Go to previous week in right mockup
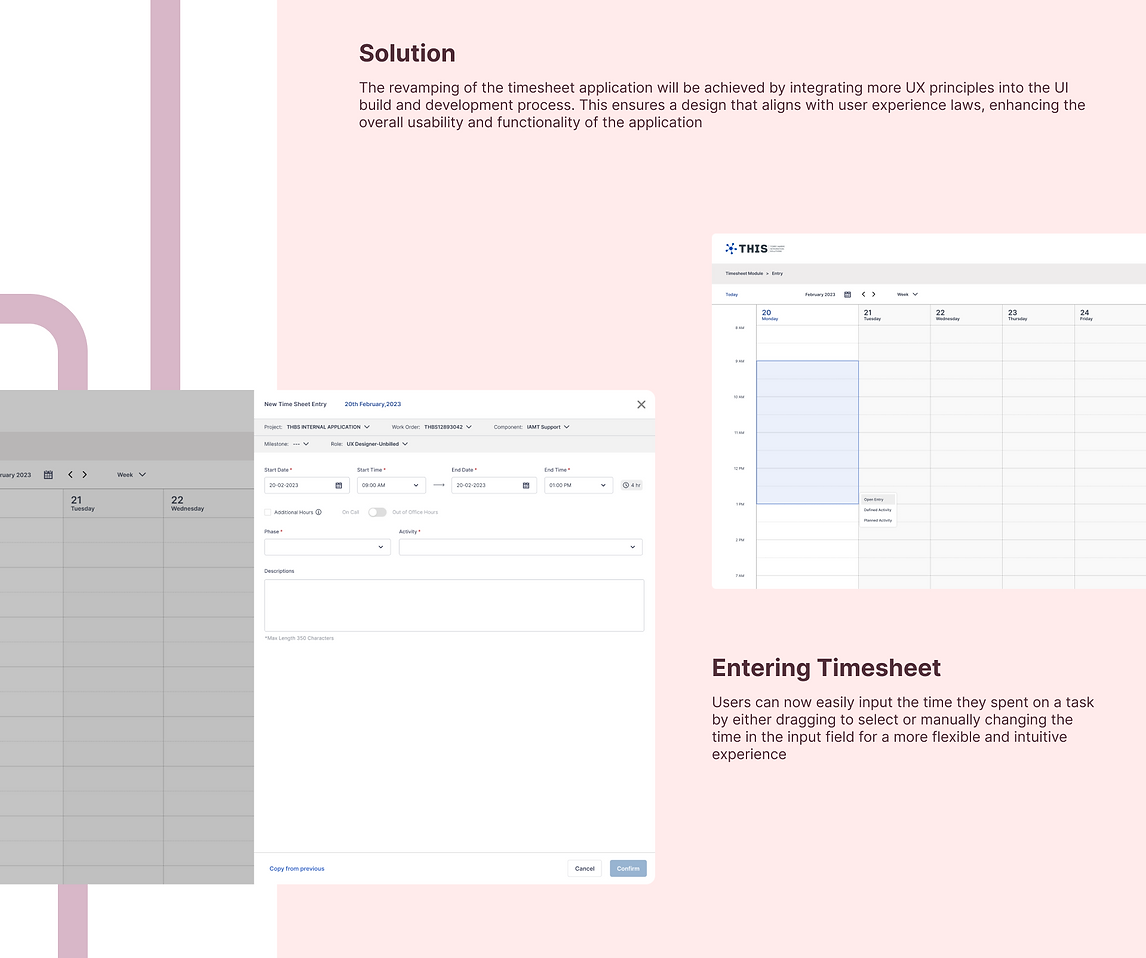Image resolution: width=1146 pixels, height=958 pixels. coord(863,294)
